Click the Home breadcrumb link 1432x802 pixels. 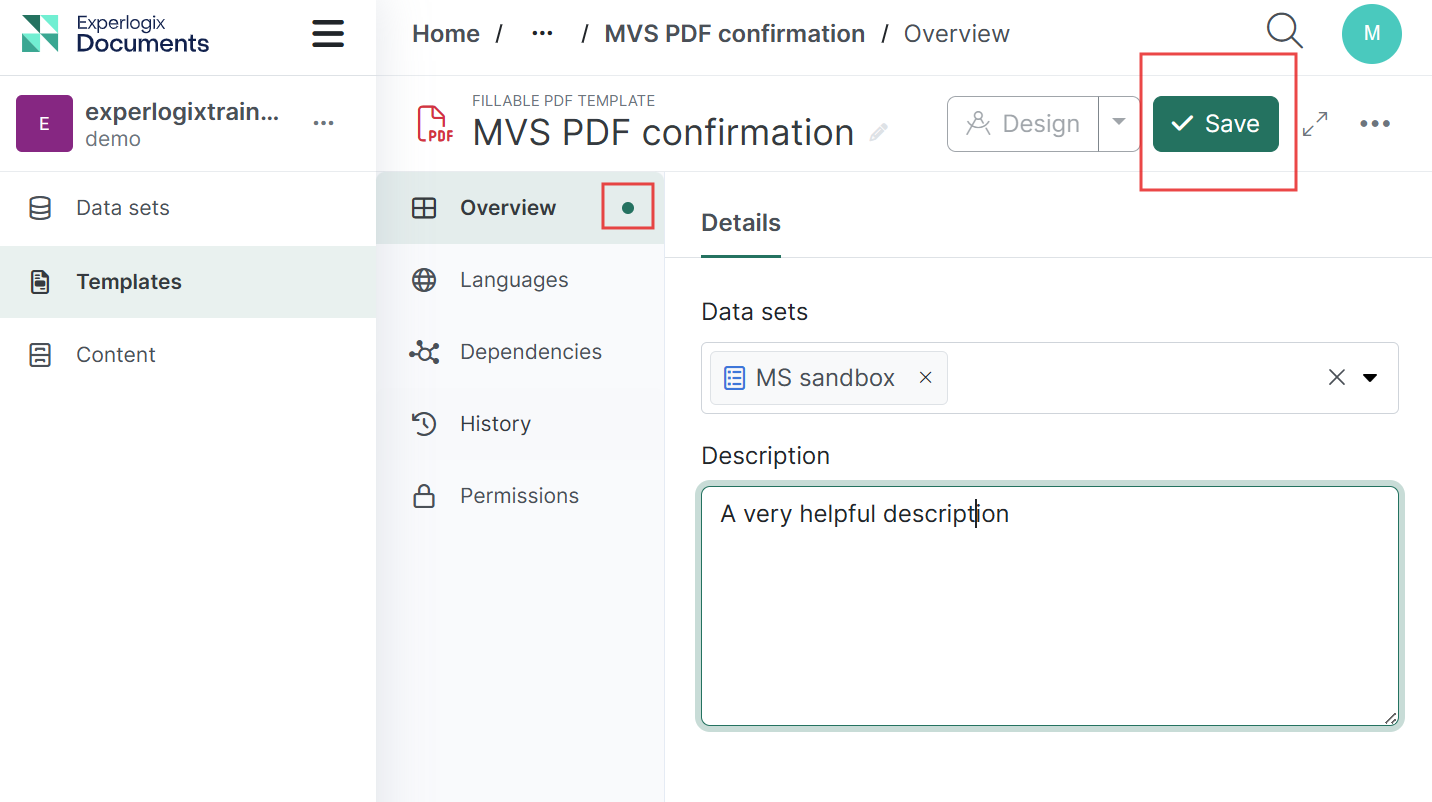click(446, 34)
